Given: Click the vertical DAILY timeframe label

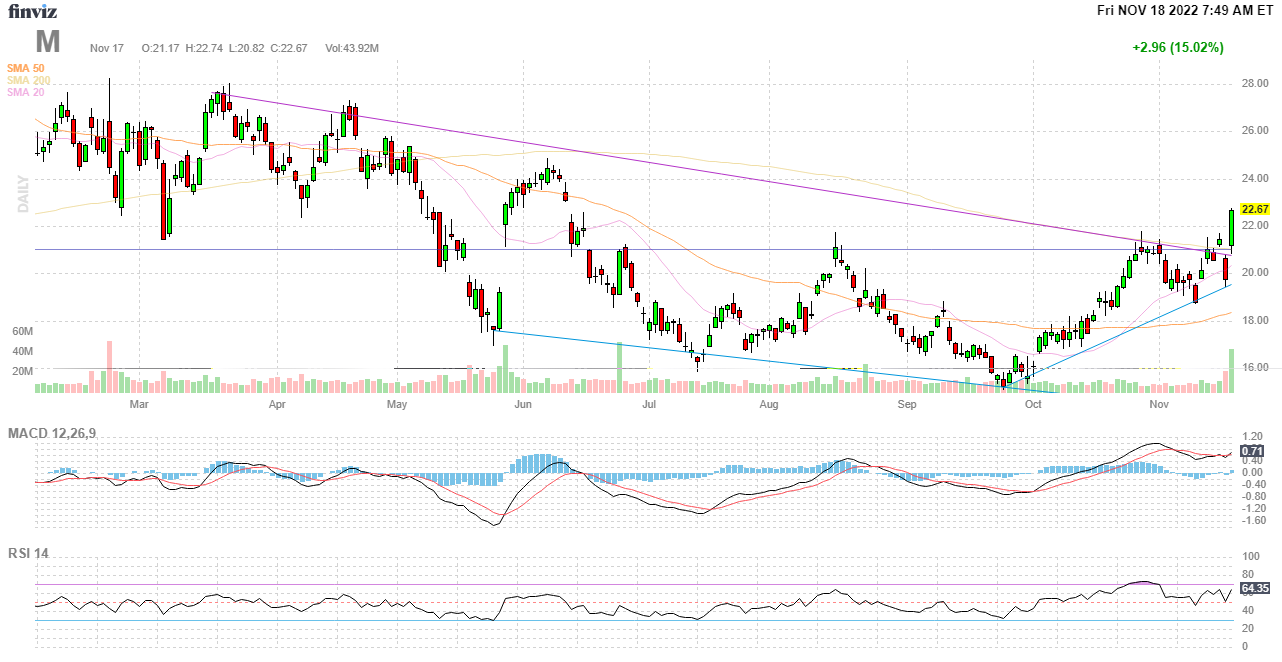Looking at the screenshot, I should [x=22, y=194].
